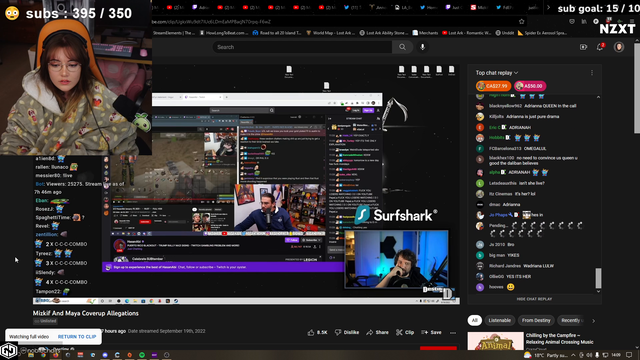Show hidden system tray icons chevron
This screenshot has width=640, height=360.
click(573, 355)
